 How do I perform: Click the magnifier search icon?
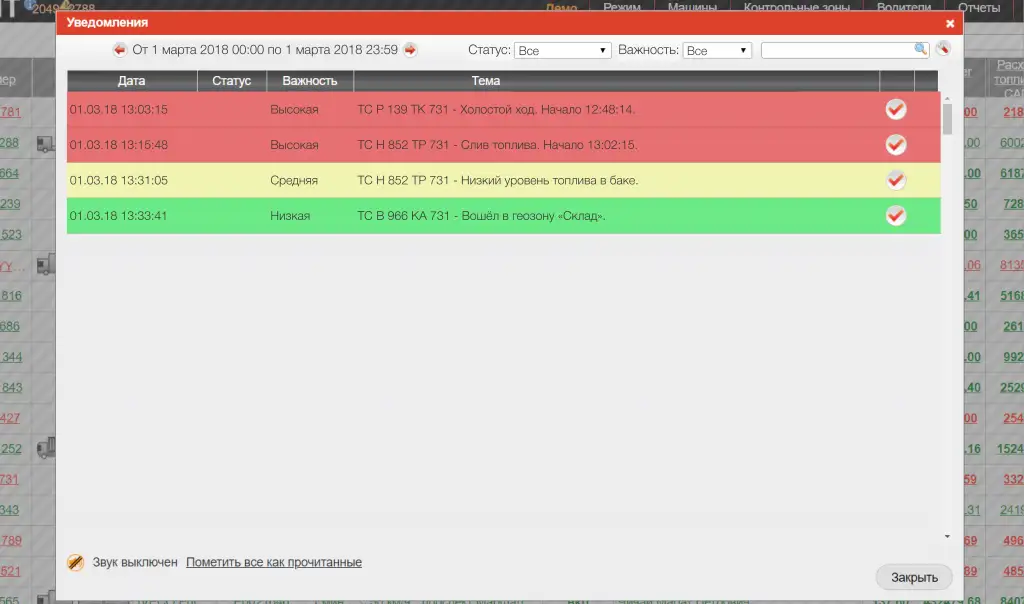click(x=920, y=49)
